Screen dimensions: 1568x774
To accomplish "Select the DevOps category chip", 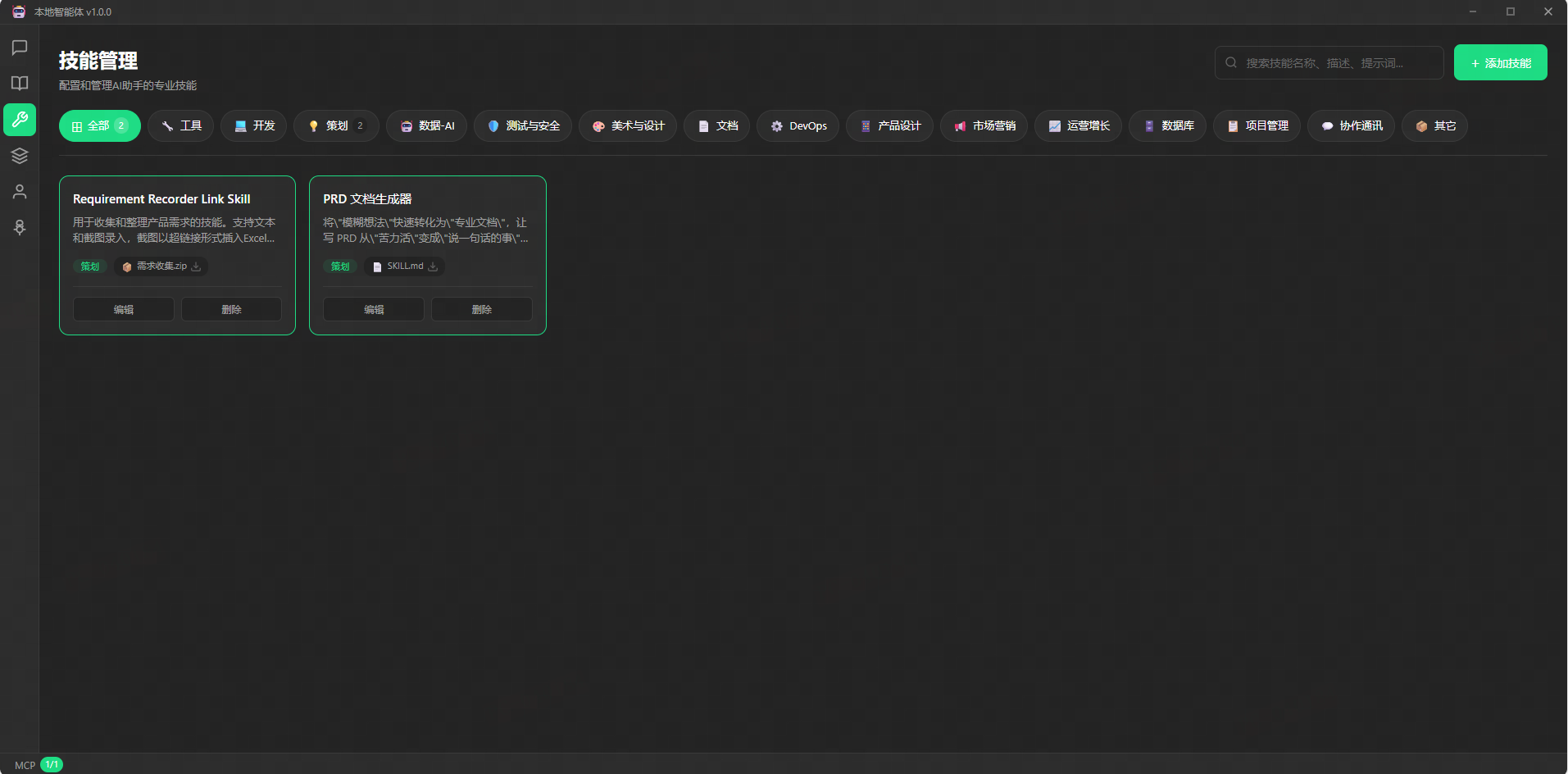I will [x=798, y=126].
